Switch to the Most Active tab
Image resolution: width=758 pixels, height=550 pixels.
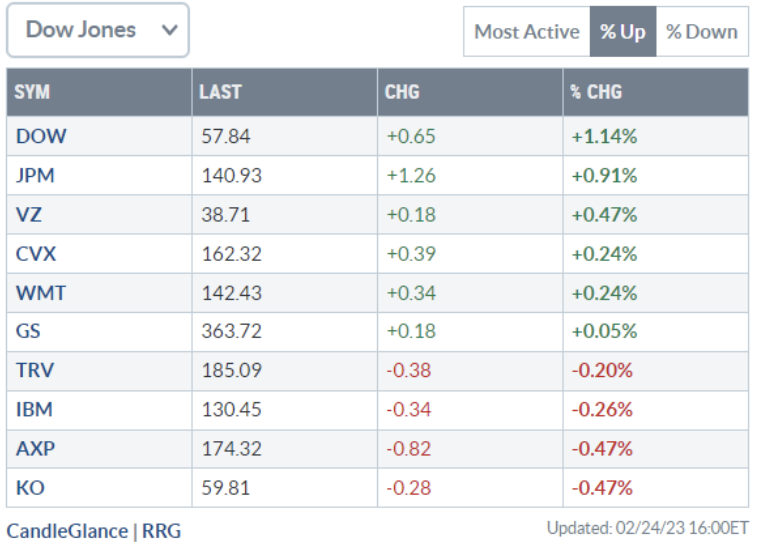click(526, 32)
